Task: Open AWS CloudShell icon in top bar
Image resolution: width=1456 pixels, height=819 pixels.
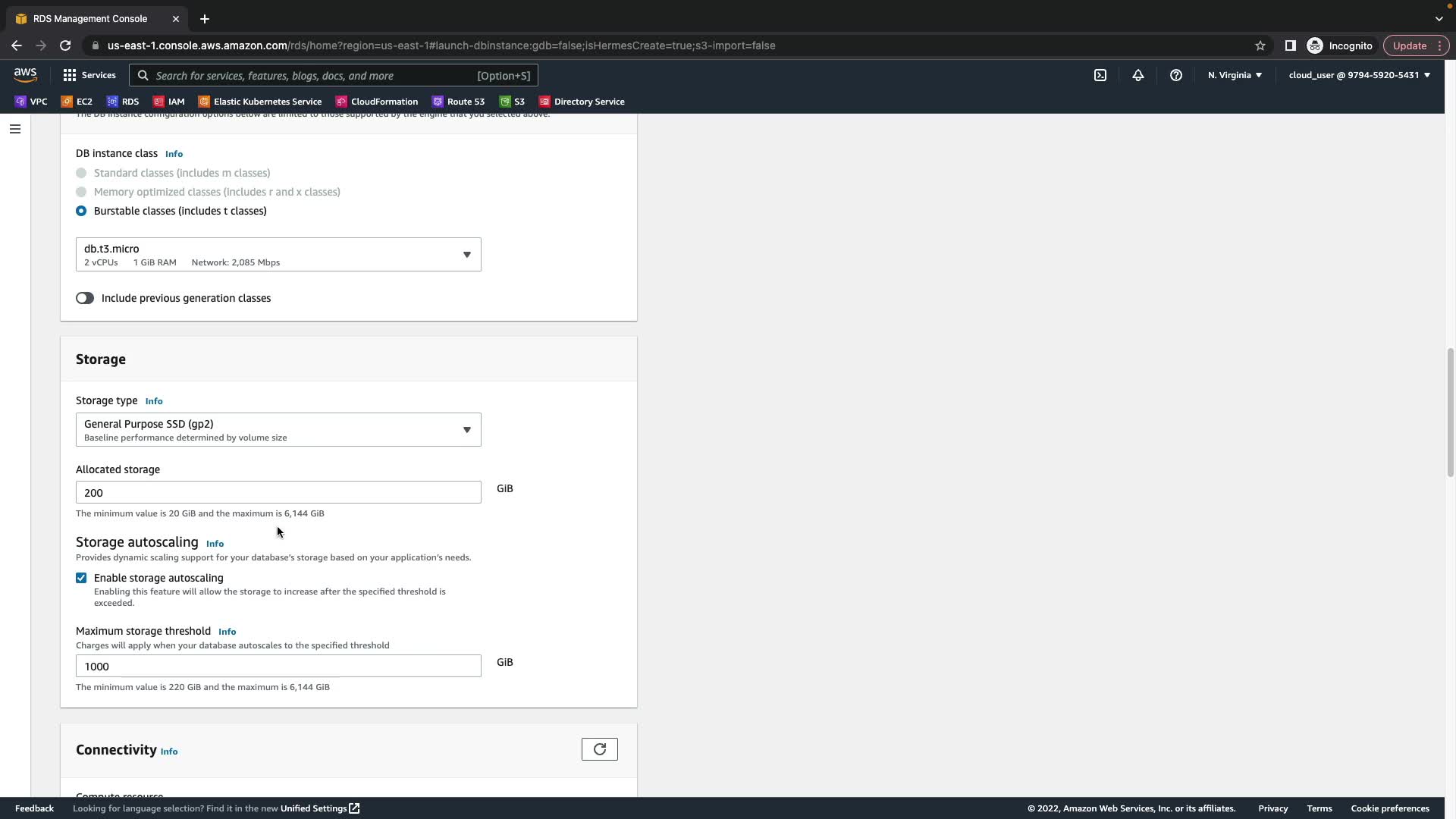Action: pyautogui.click(x=1100, y=75)
